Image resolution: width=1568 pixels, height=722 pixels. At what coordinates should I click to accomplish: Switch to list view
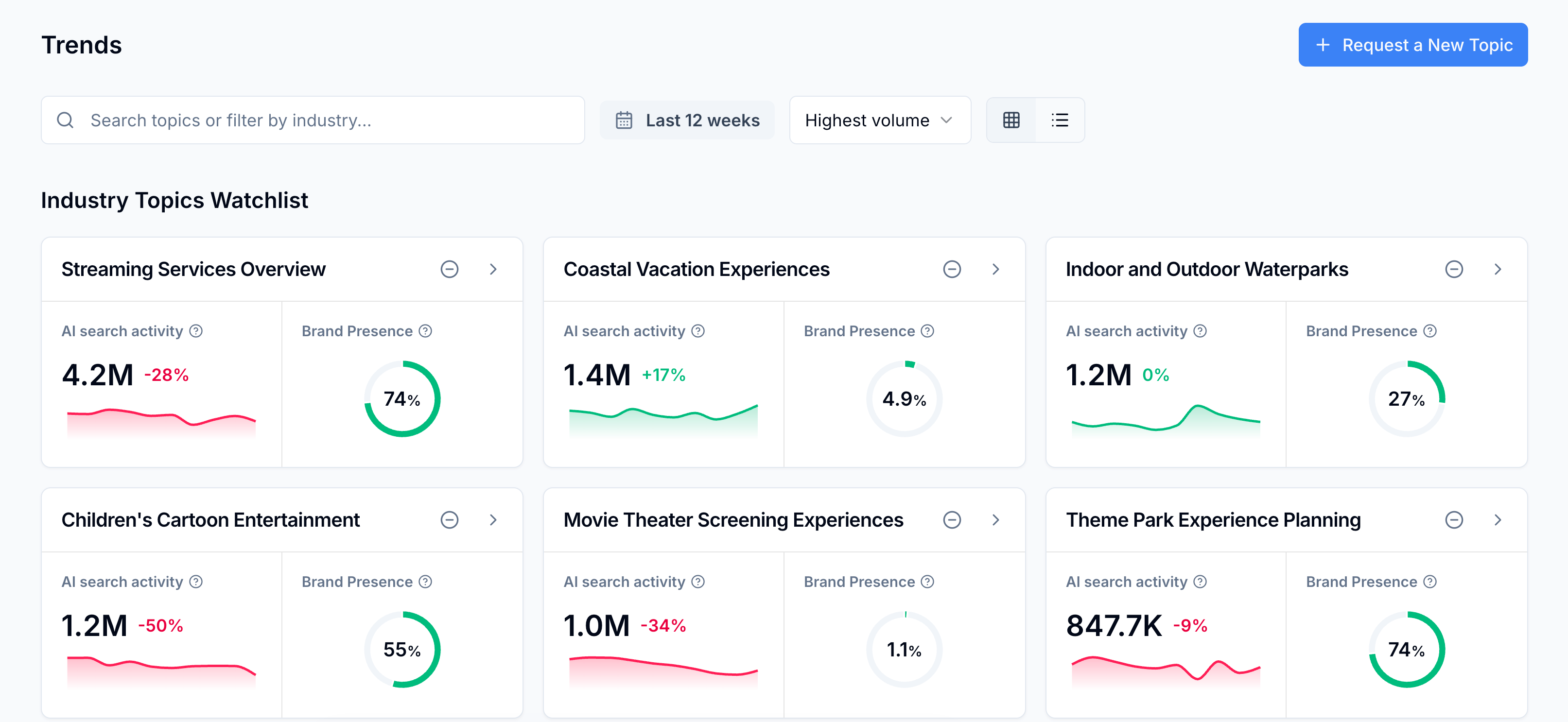click(x=1060, y=120)
